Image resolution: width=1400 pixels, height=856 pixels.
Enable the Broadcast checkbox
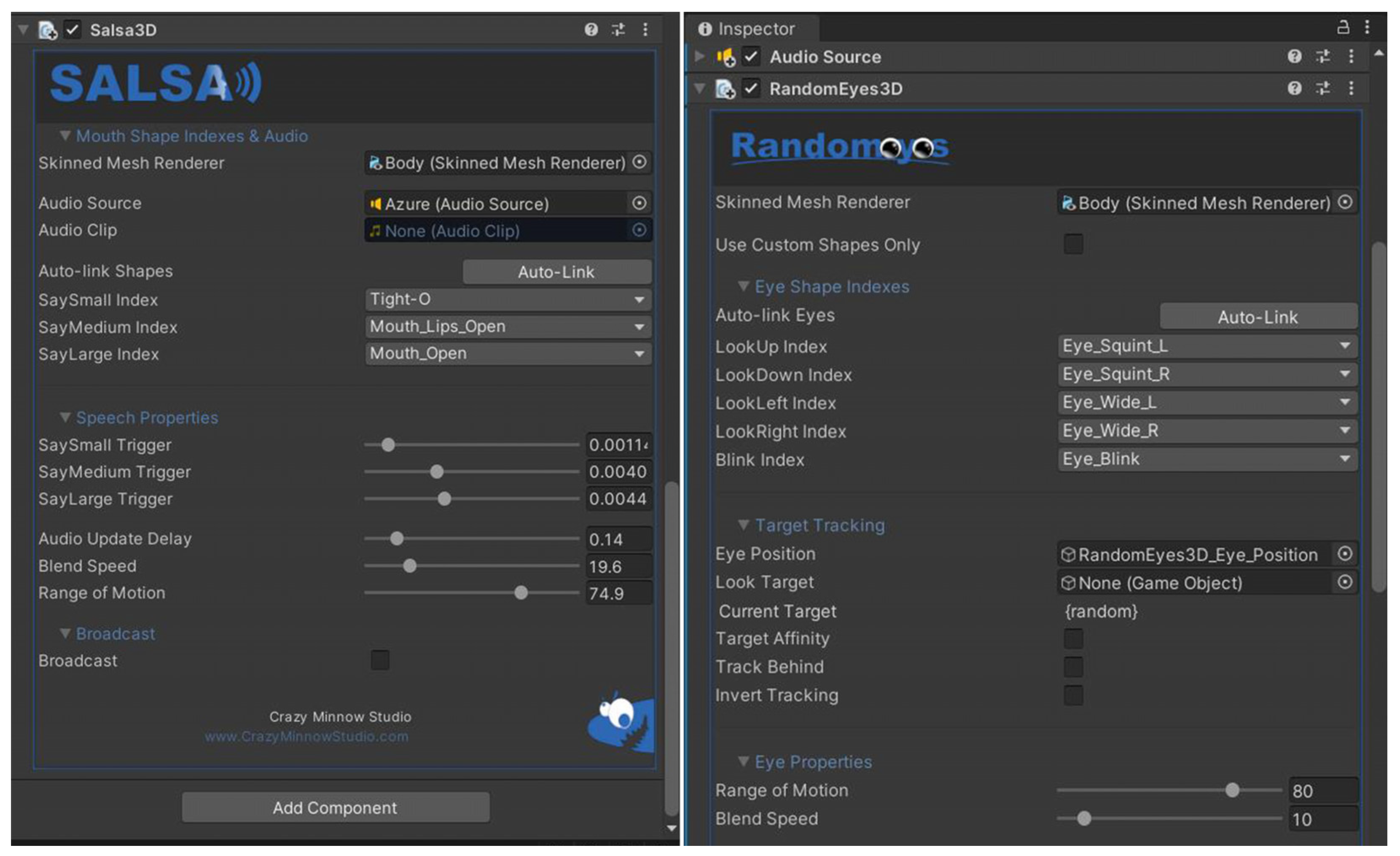(380, 660)
